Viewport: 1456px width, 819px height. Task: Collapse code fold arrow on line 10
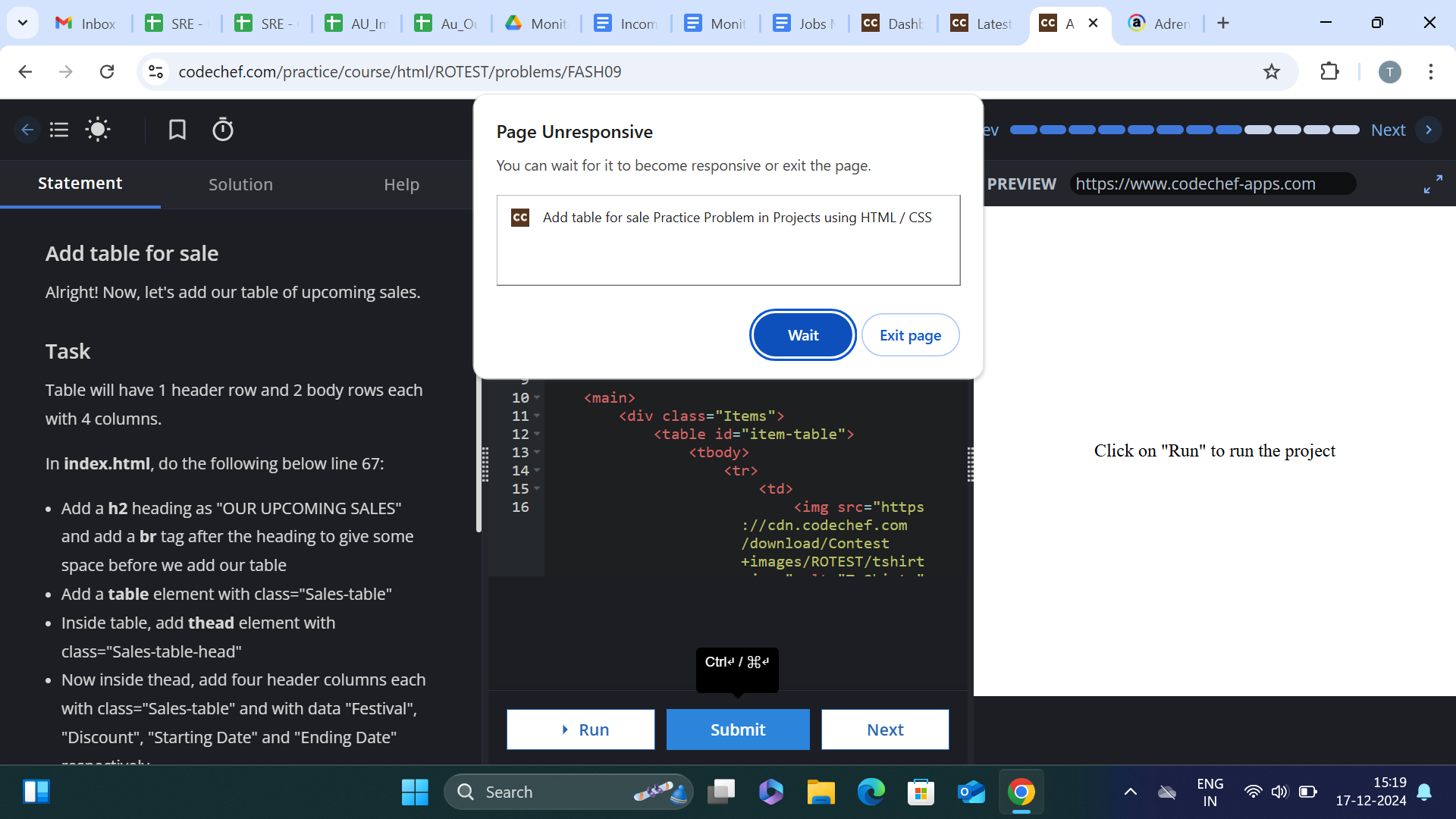click(x=537, y=397)
